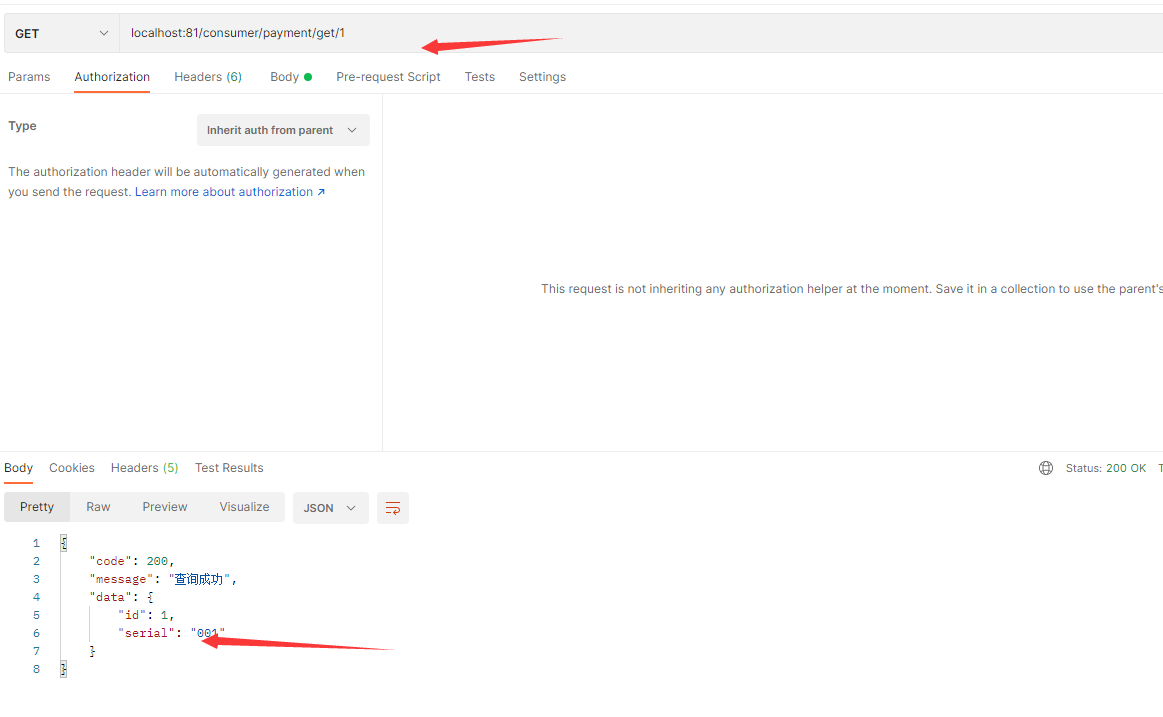Select the Visualize view button
Screen dimensions: 1163x717
point(244,507)
